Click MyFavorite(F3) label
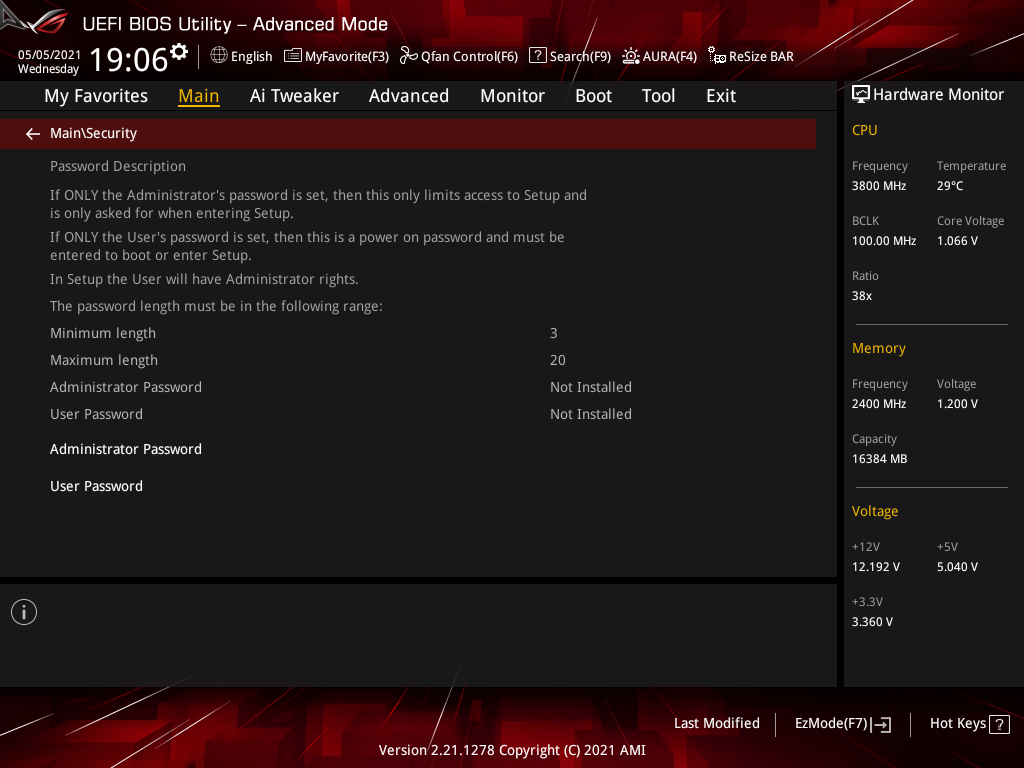The image size is (1024, 768). coord(347,56)
